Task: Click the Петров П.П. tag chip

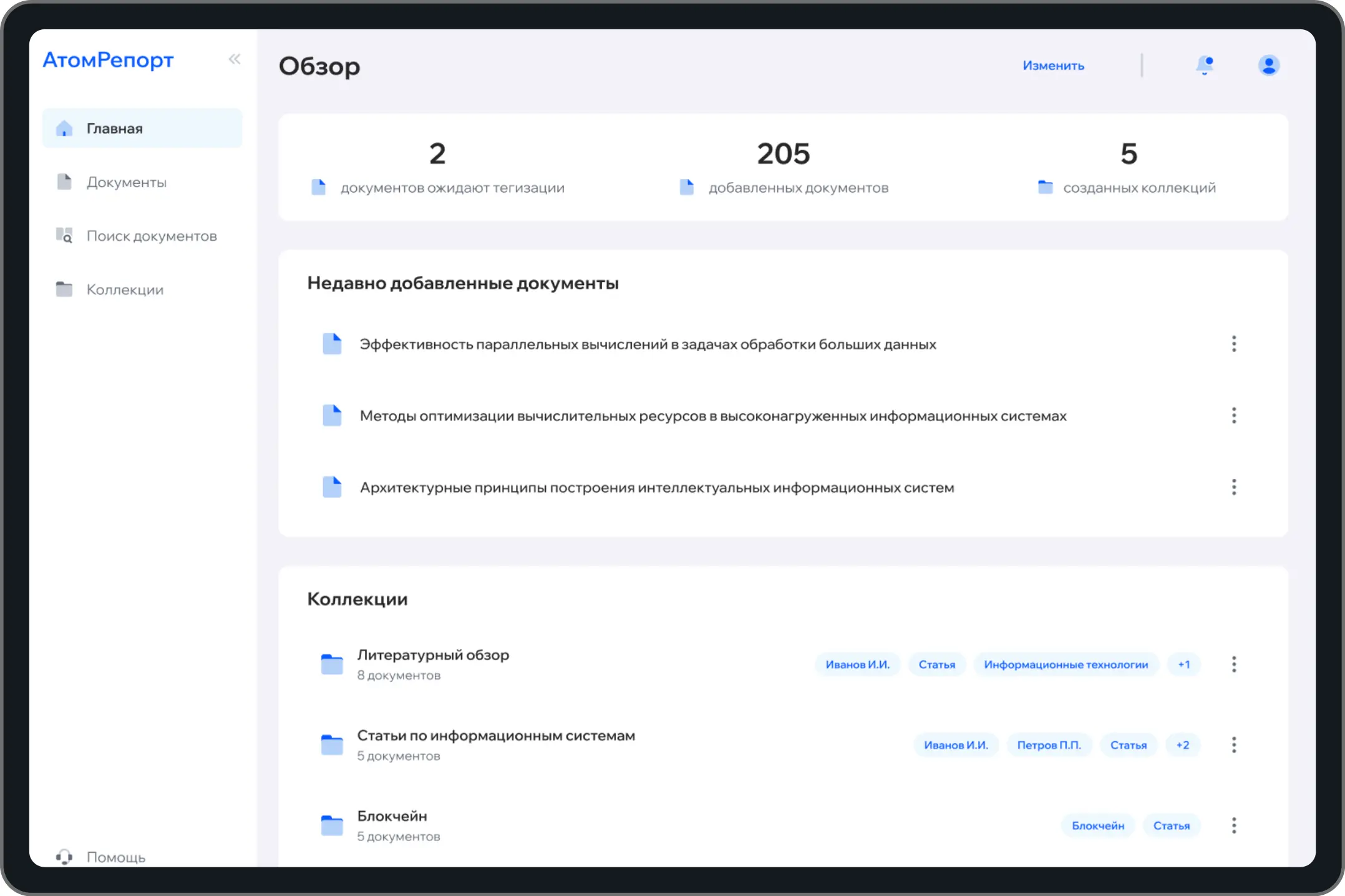Action: pyautogui.click(x=1049, y=745)
